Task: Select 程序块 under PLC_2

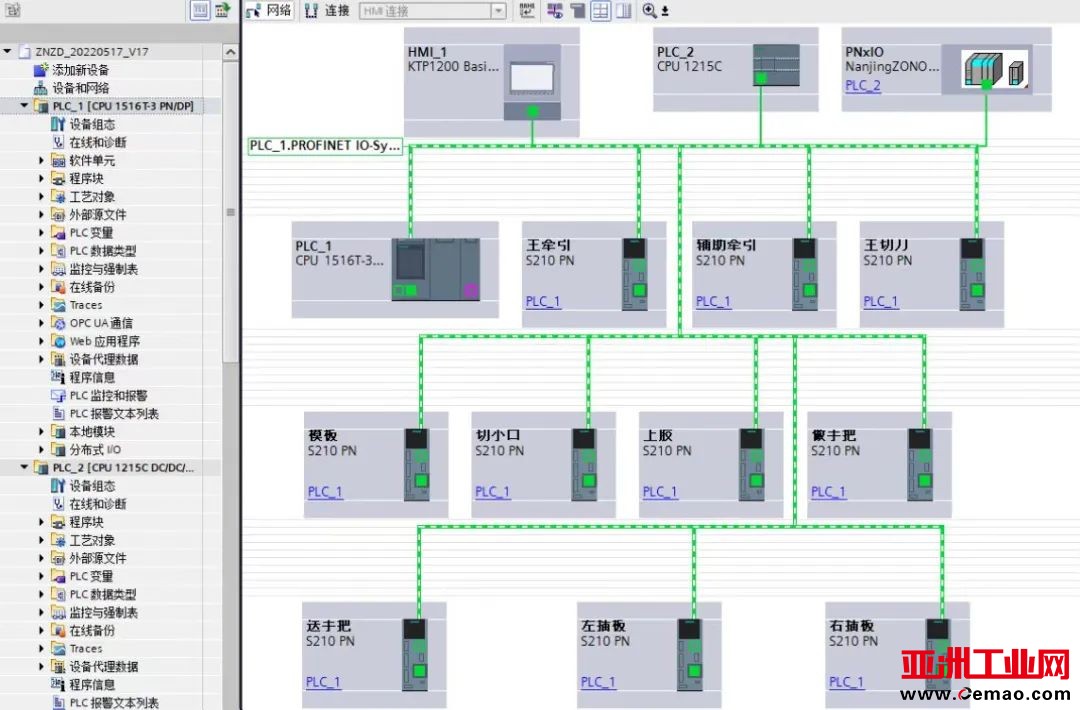Action: [x=86, y=522]
